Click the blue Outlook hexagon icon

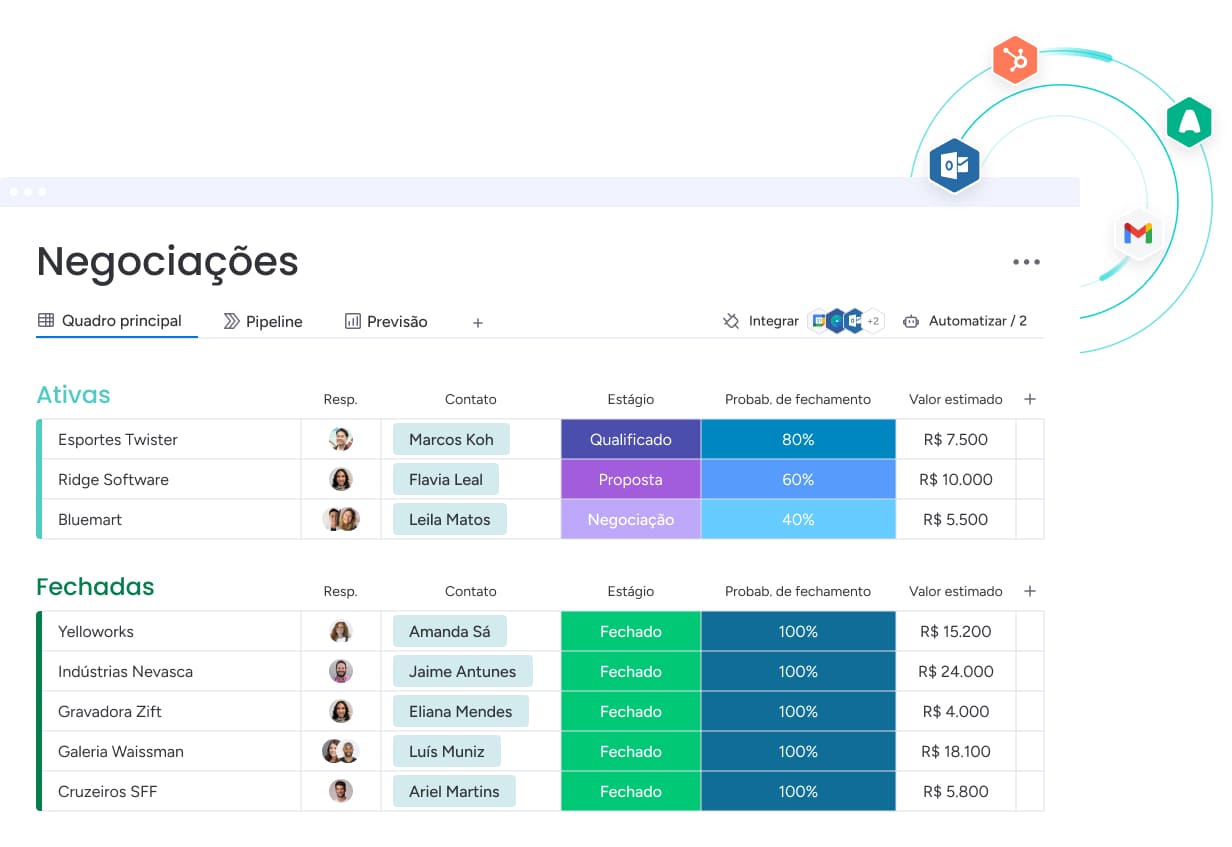pyautogui.click(x=954, y=165)
